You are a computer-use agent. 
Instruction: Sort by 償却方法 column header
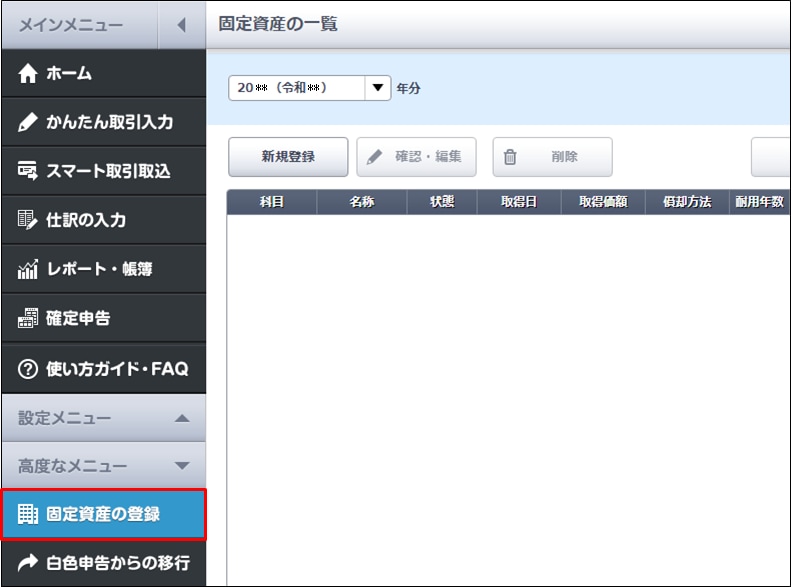click(x=687, y=202)
